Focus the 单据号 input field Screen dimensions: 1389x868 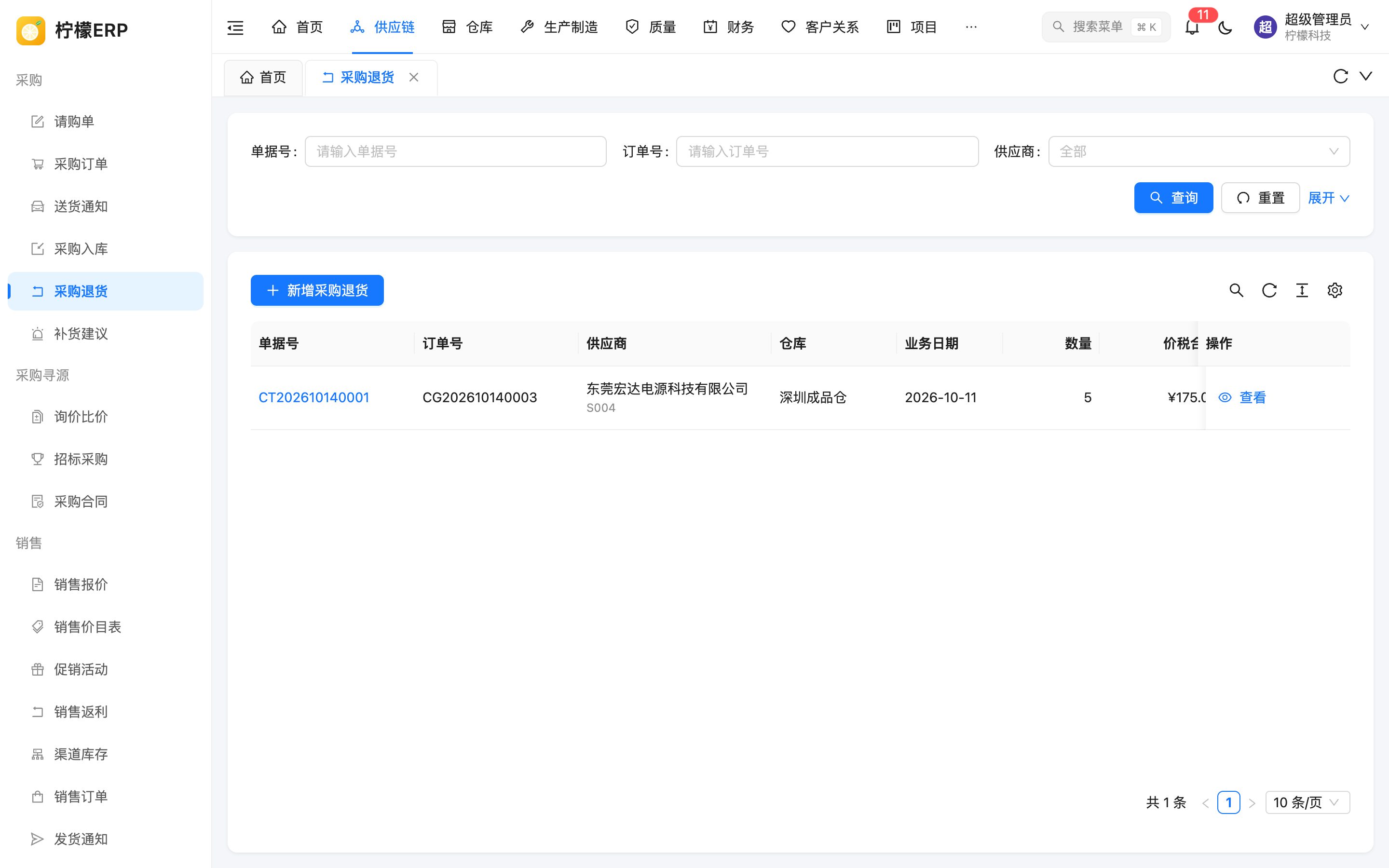click(x=455, y=151)
